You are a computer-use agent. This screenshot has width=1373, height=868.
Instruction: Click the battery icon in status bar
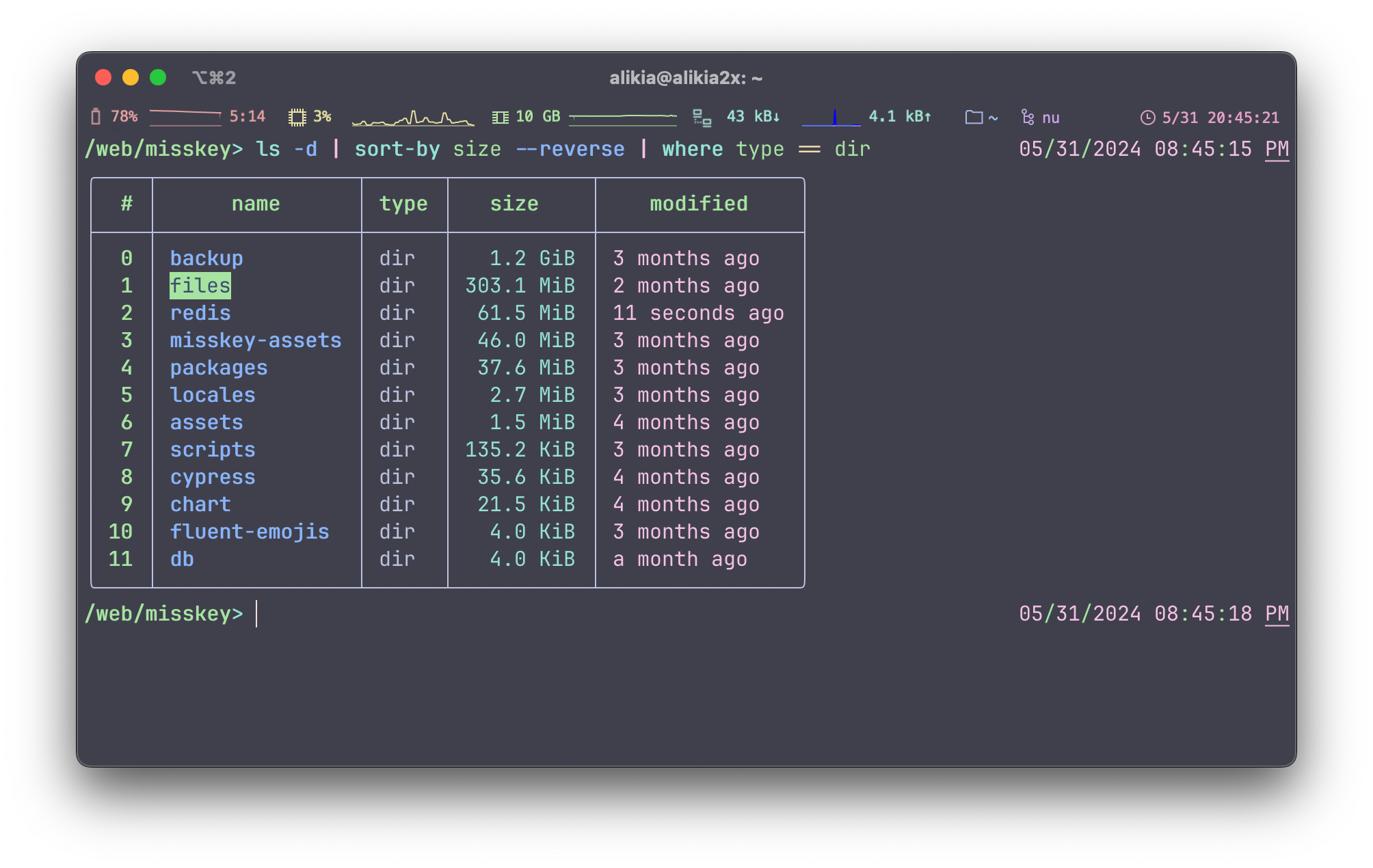(96, 117)
